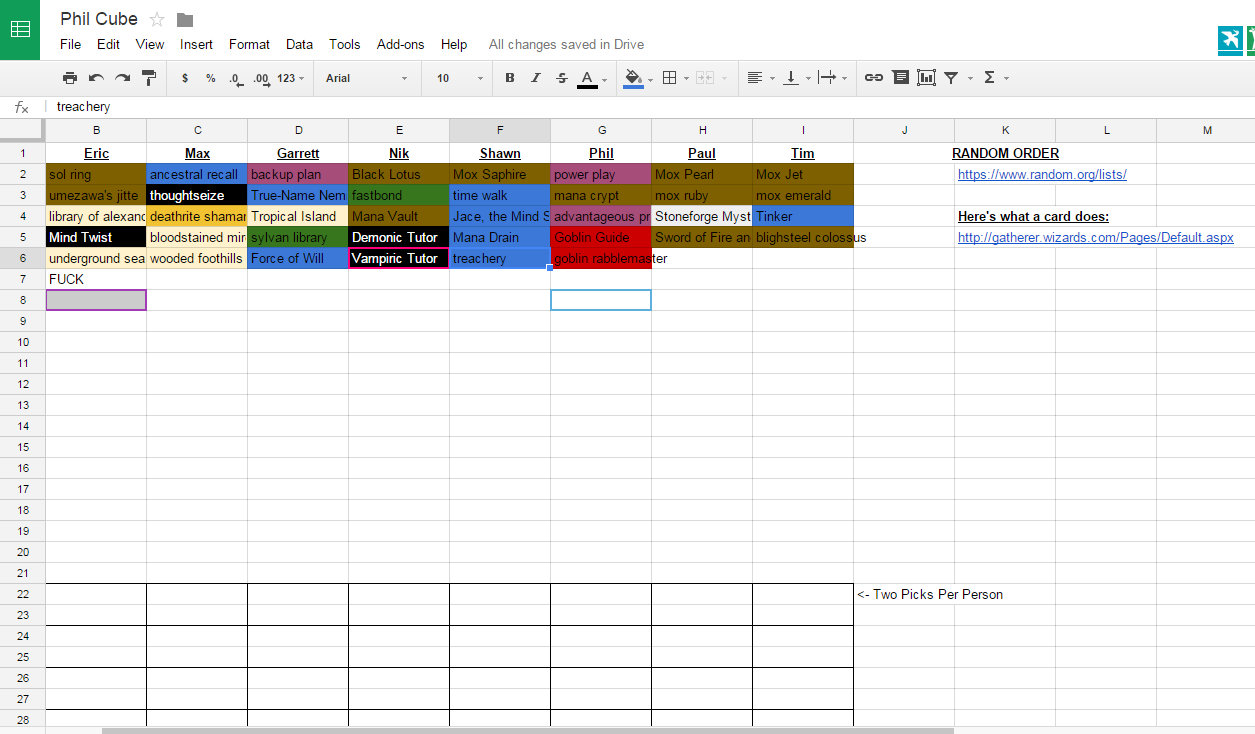This screenshot has width=1255, height=734.
Task: Select the 'Mind Twist' cell
Action: tap(96, 237)
